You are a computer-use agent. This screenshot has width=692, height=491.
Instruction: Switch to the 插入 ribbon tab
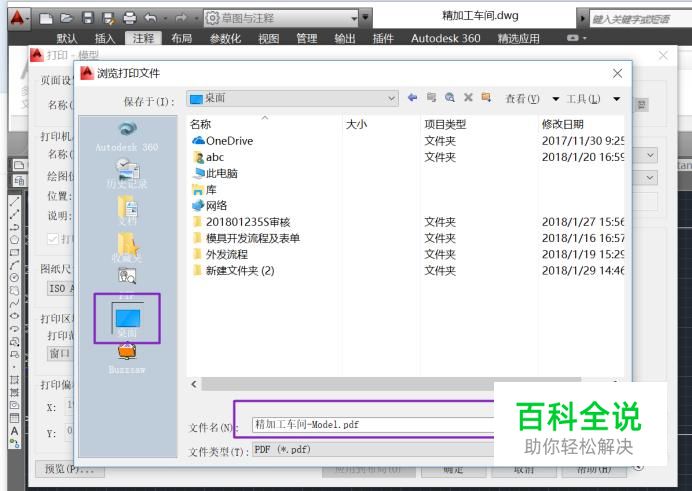[x=105, y=39]
